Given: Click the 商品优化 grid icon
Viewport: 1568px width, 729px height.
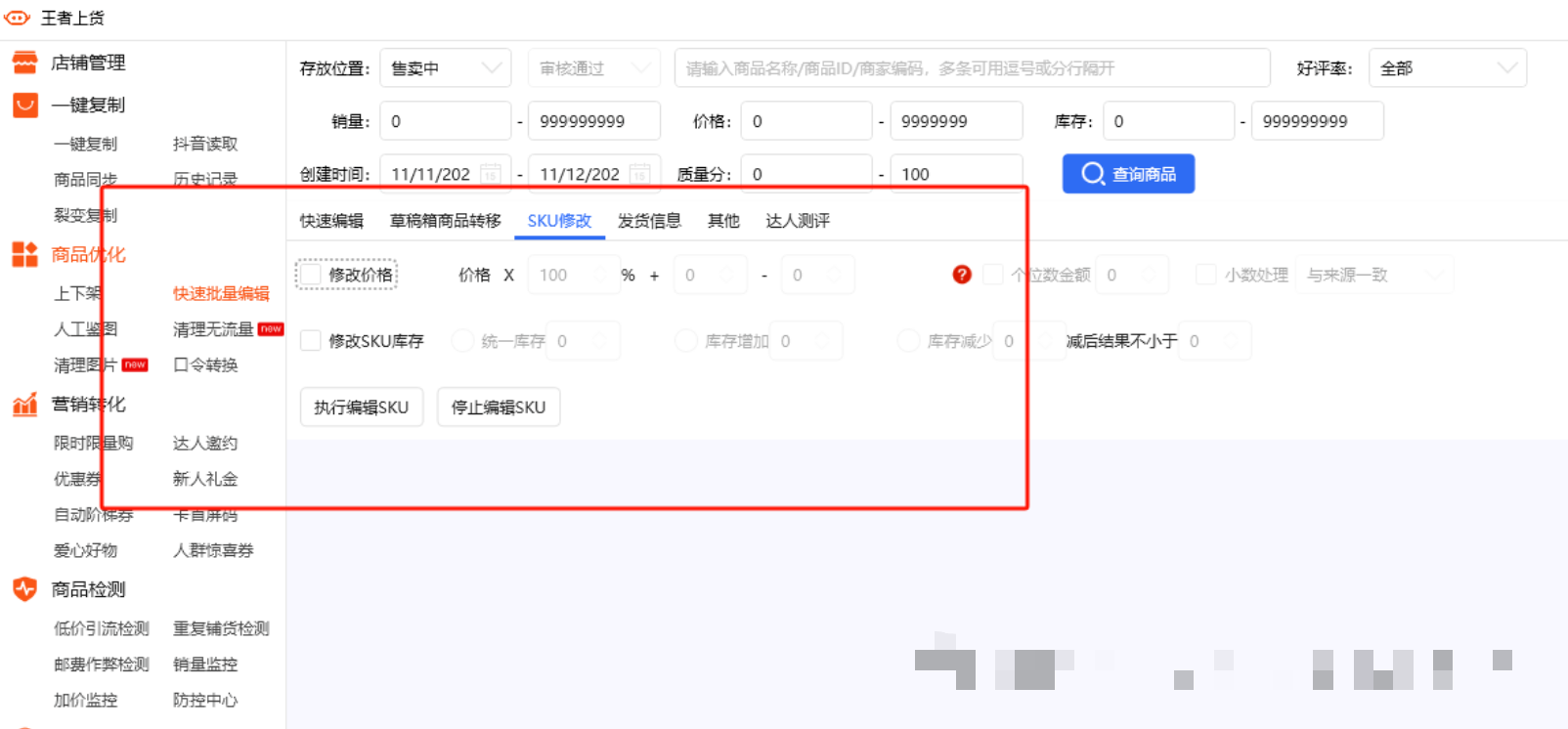Looking at the screenshot, I should pyautogui.click(x=24, y=254).
